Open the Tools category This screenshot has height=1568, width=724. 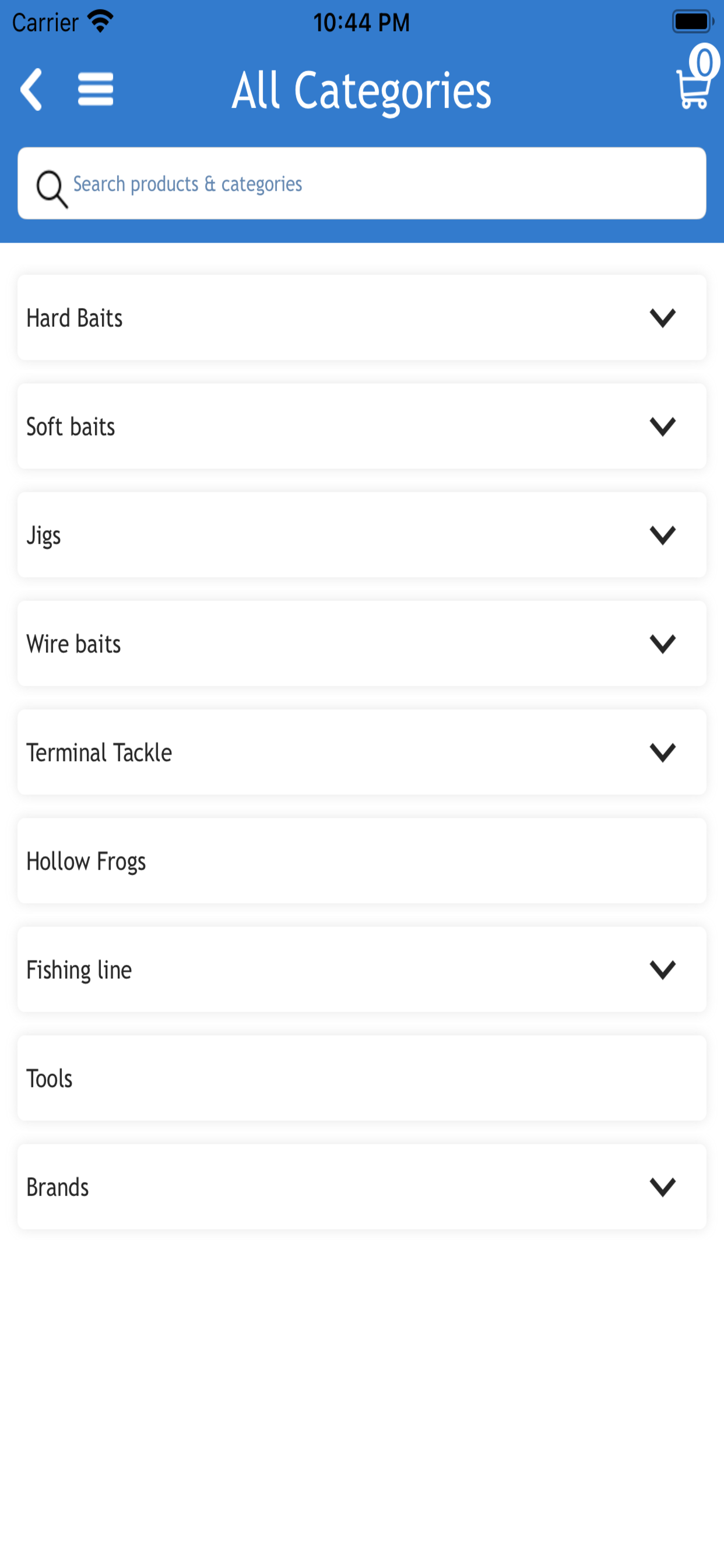click(362, 1078)
